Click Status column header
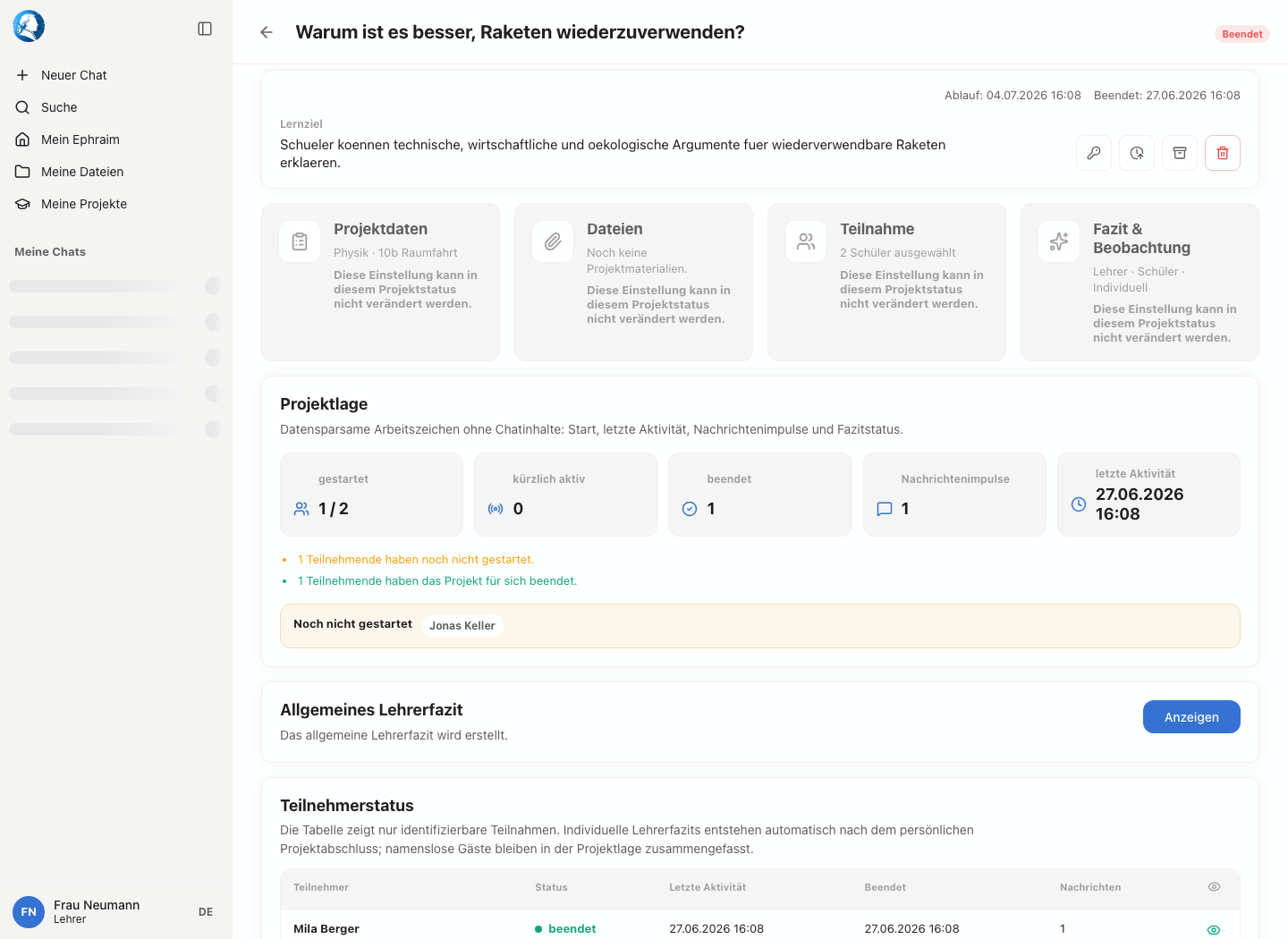 coord(551,887)
